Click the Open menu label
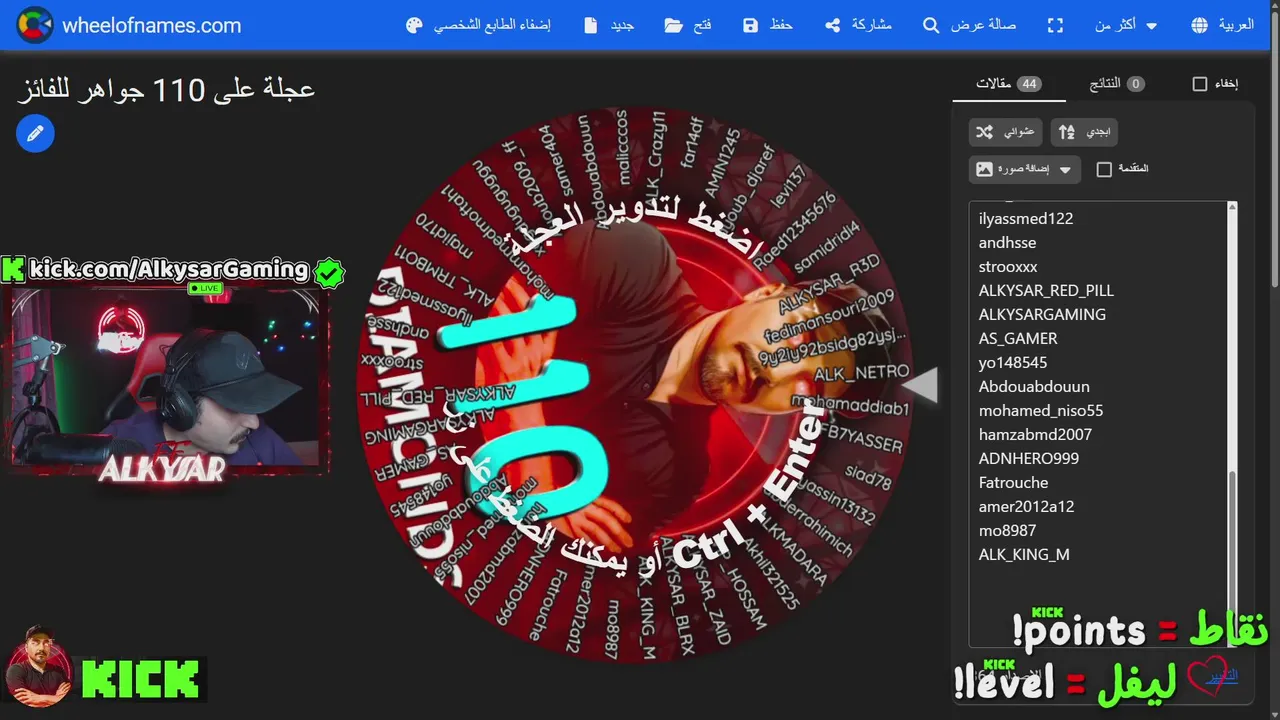 click(x=703, y=25)
